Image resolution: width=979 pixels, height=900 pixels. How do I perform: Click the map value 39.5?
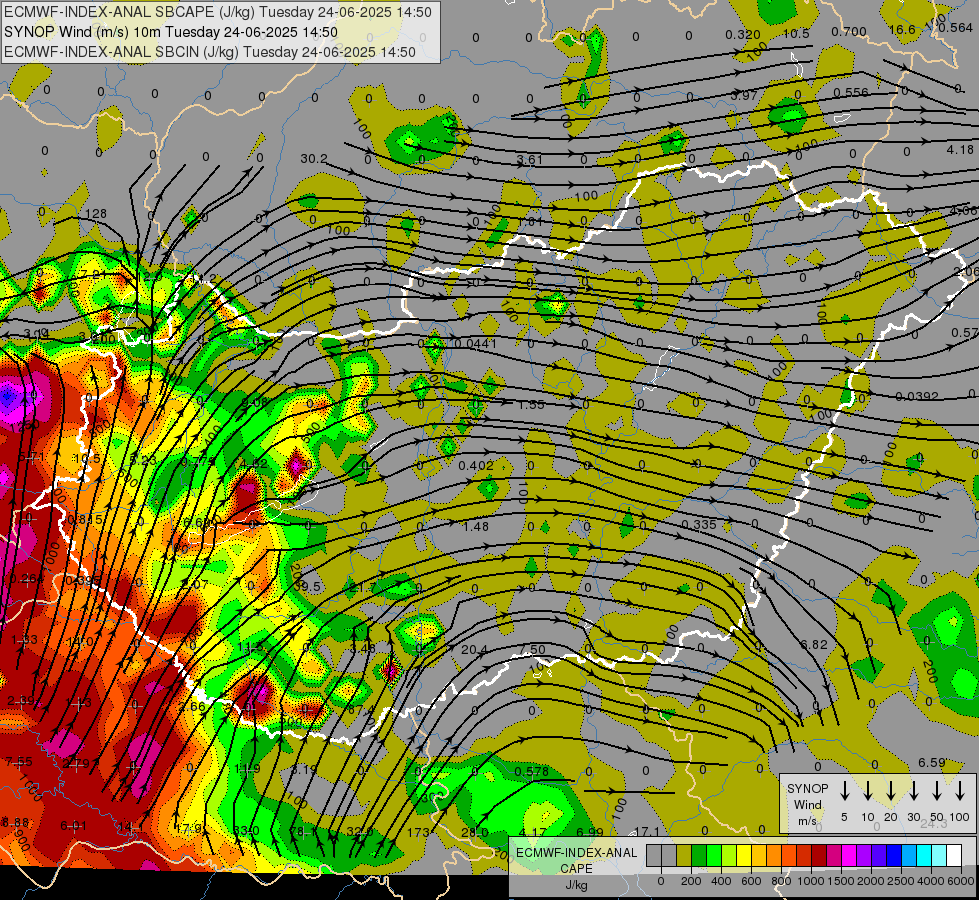click(x=307, y=586)
